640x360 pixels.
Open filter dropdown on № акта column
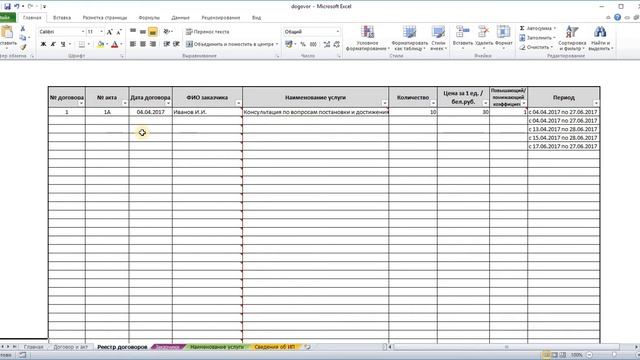click(x=124, y=103)
